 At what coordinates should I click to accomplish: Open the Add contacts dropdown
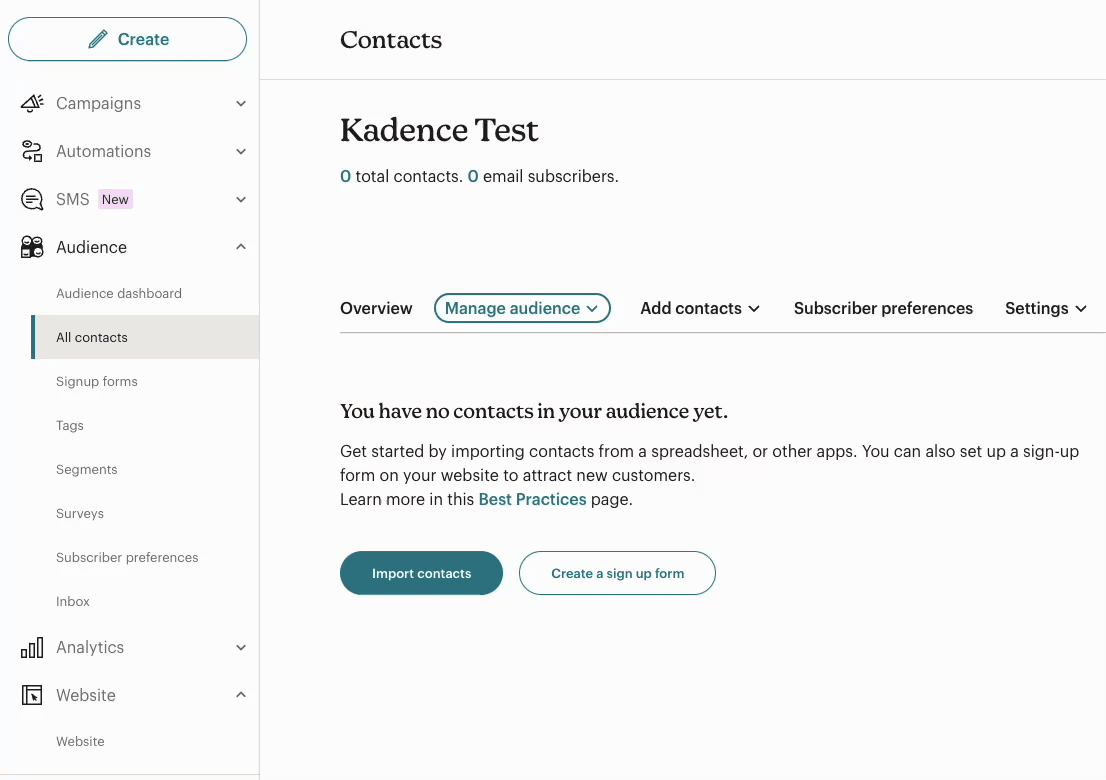coord(699,308)
